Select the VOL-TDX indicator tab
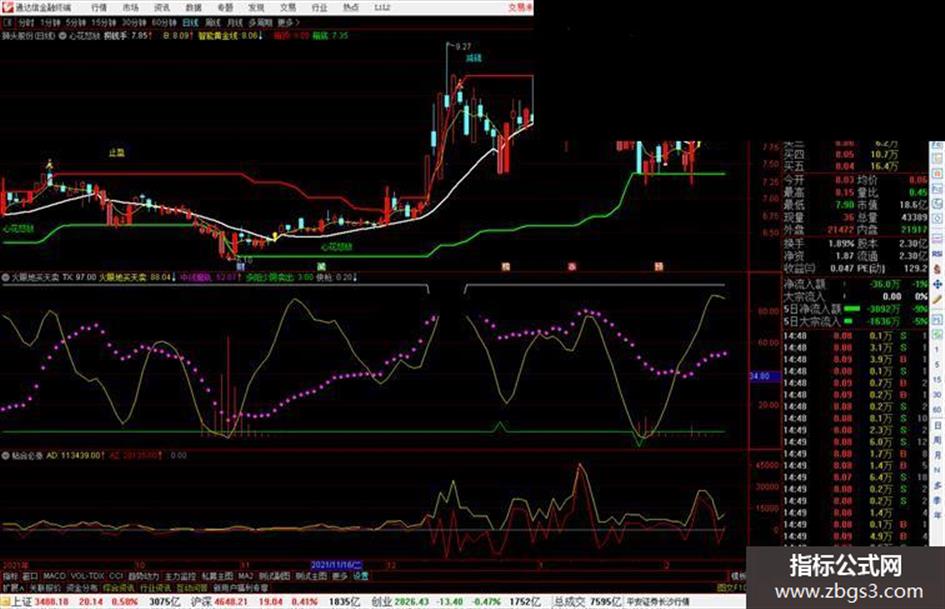The image size is (945, 609). (x=88, y=576)
